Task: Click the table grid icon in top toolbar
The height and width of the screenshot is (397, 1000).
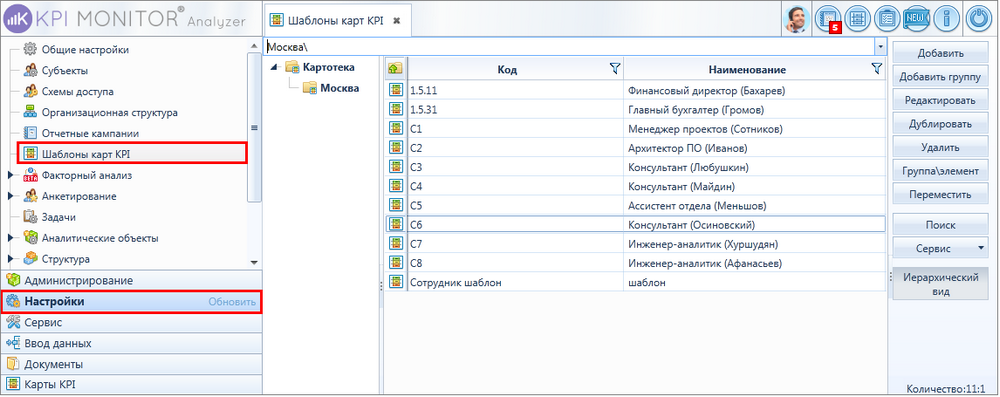Action: pos(858,18)
